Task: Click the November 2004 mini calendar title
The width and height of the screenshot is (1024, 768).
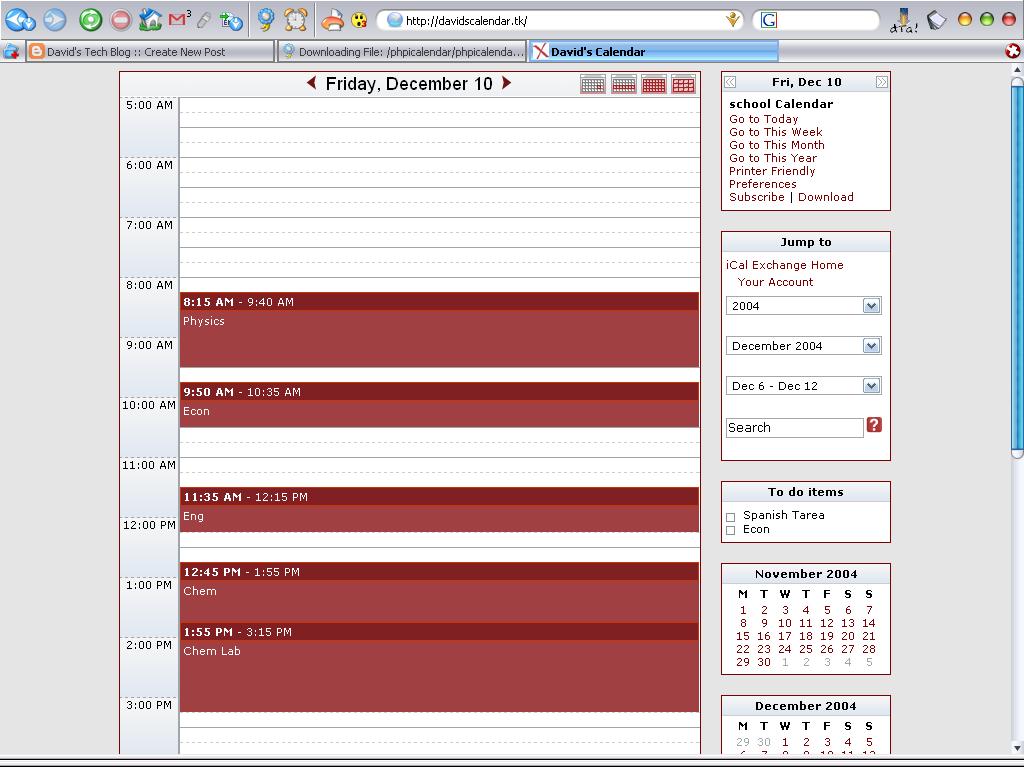Action: coord(806,574)
